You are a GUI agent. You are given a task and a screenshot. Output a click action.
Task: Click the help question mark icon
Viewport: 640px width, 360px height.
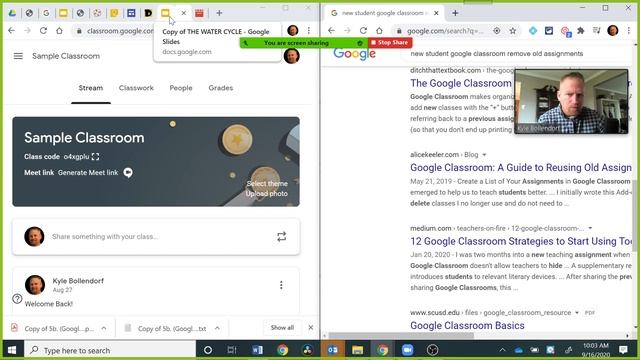pos(17,299)
